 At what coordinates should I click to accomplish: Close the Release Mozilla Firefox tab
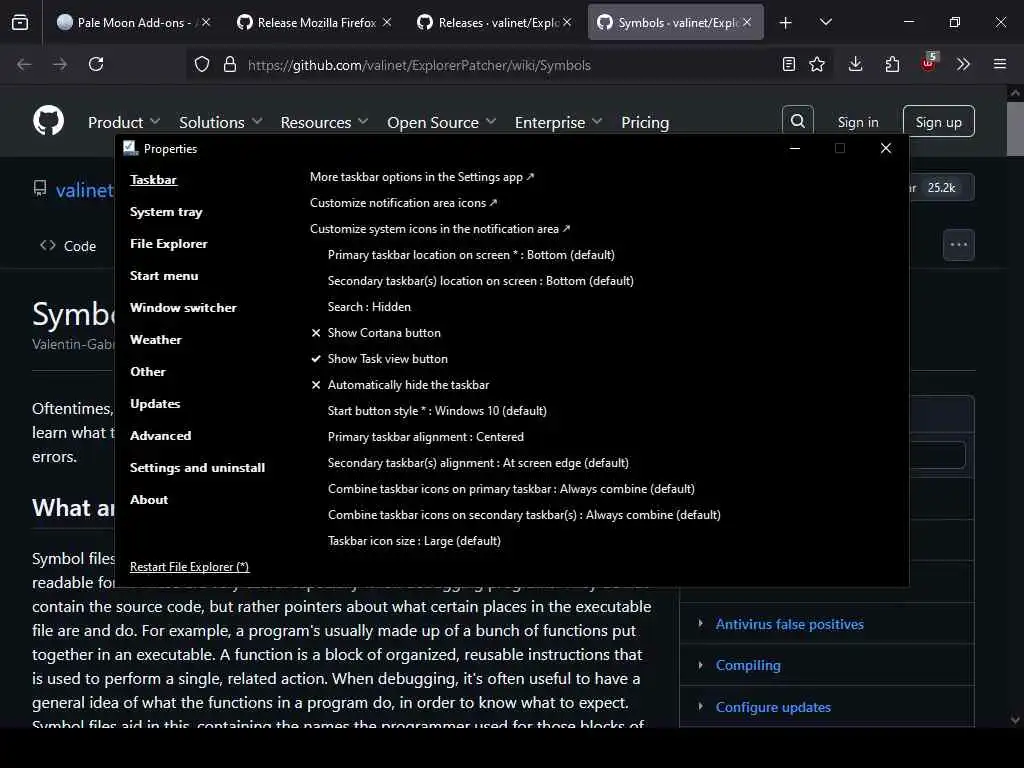coord(387,22)
